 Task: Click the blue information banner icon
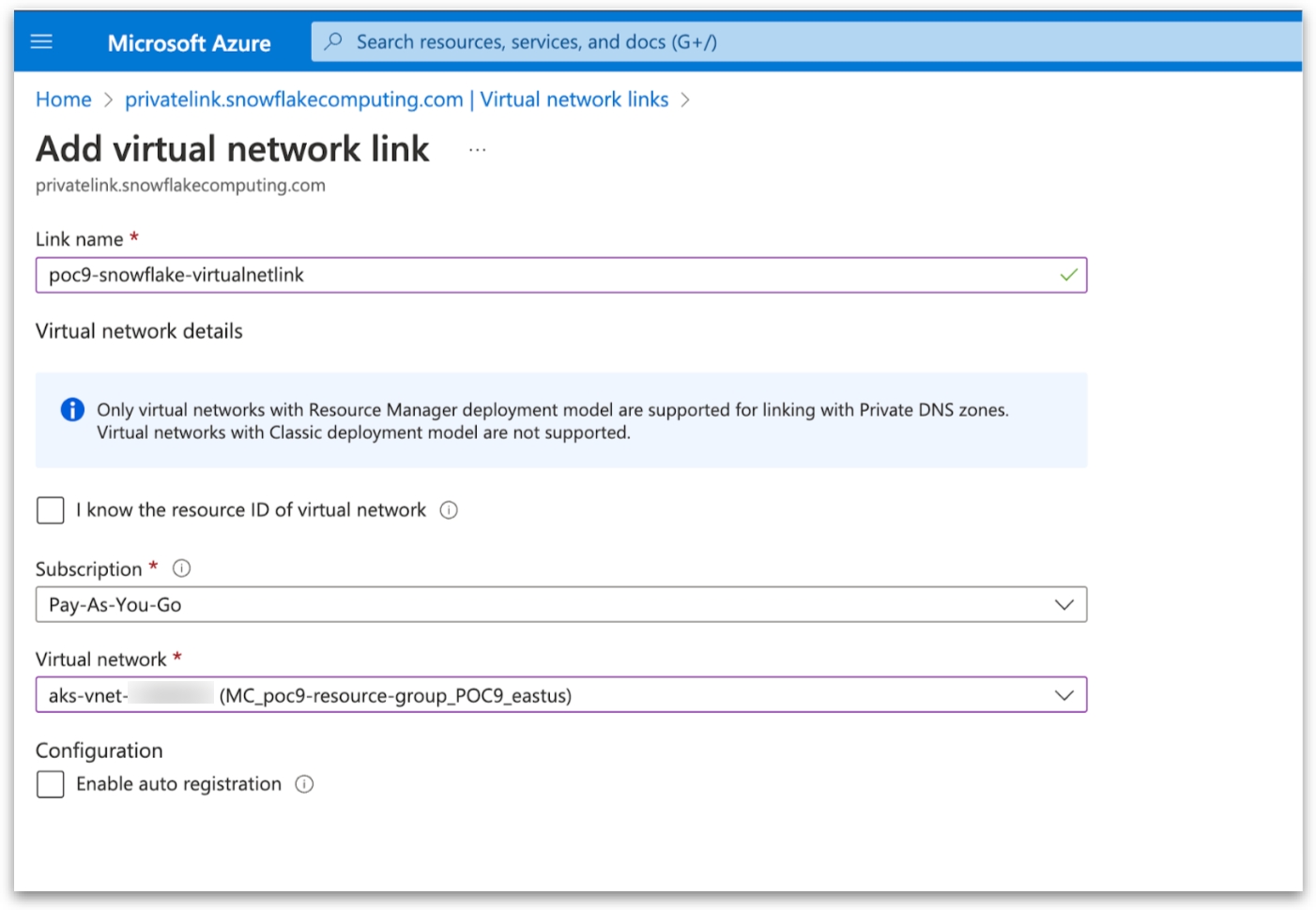[x=72, y=410]
